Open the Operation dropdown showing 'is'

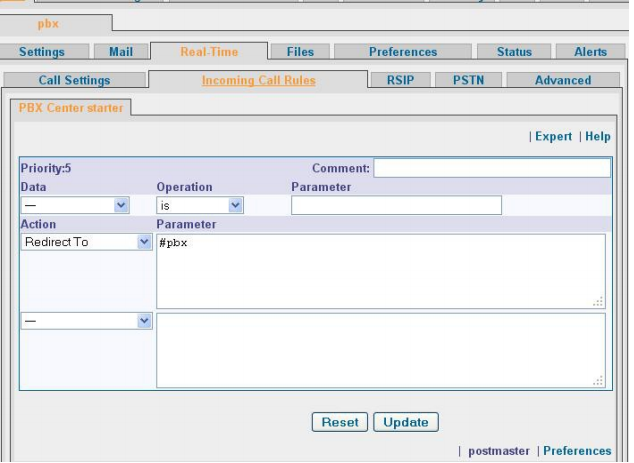pos(200,205)
